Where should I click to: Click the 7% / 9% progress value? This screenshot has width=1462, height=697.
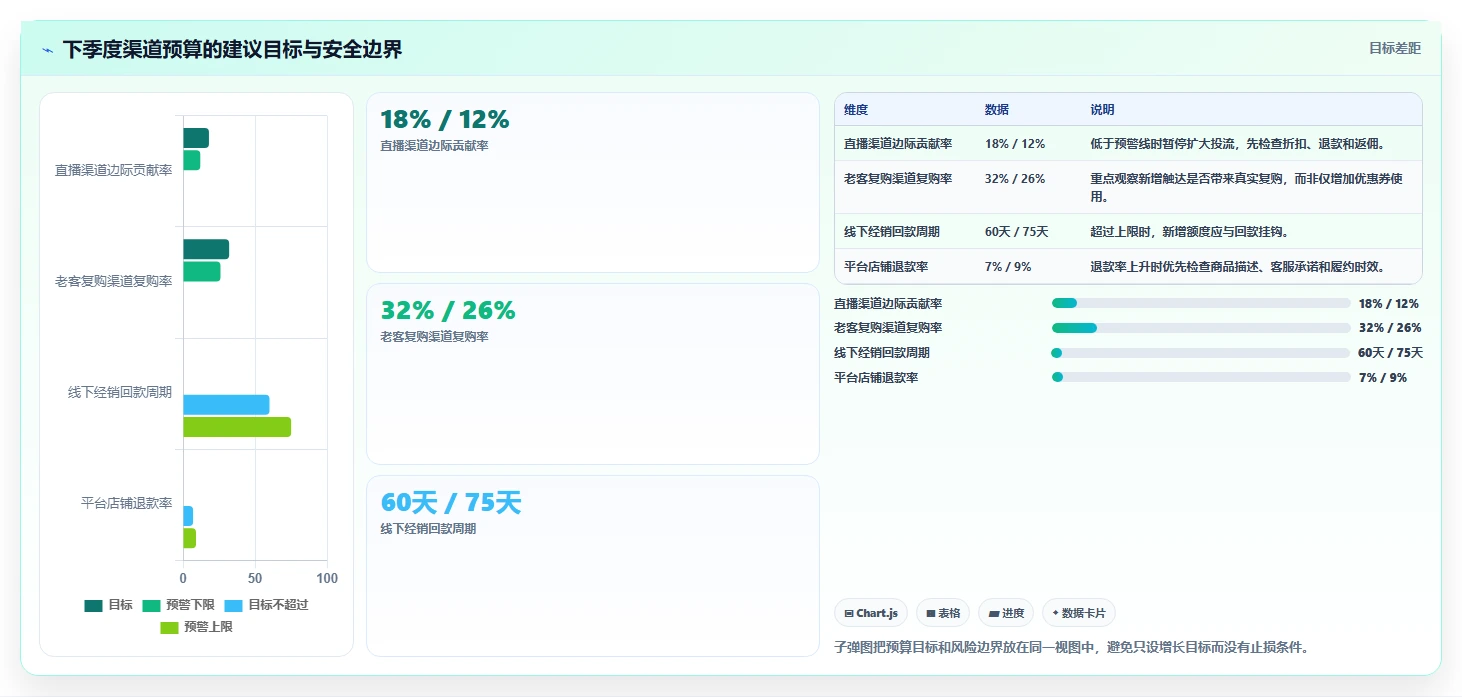pos(1383,378)
